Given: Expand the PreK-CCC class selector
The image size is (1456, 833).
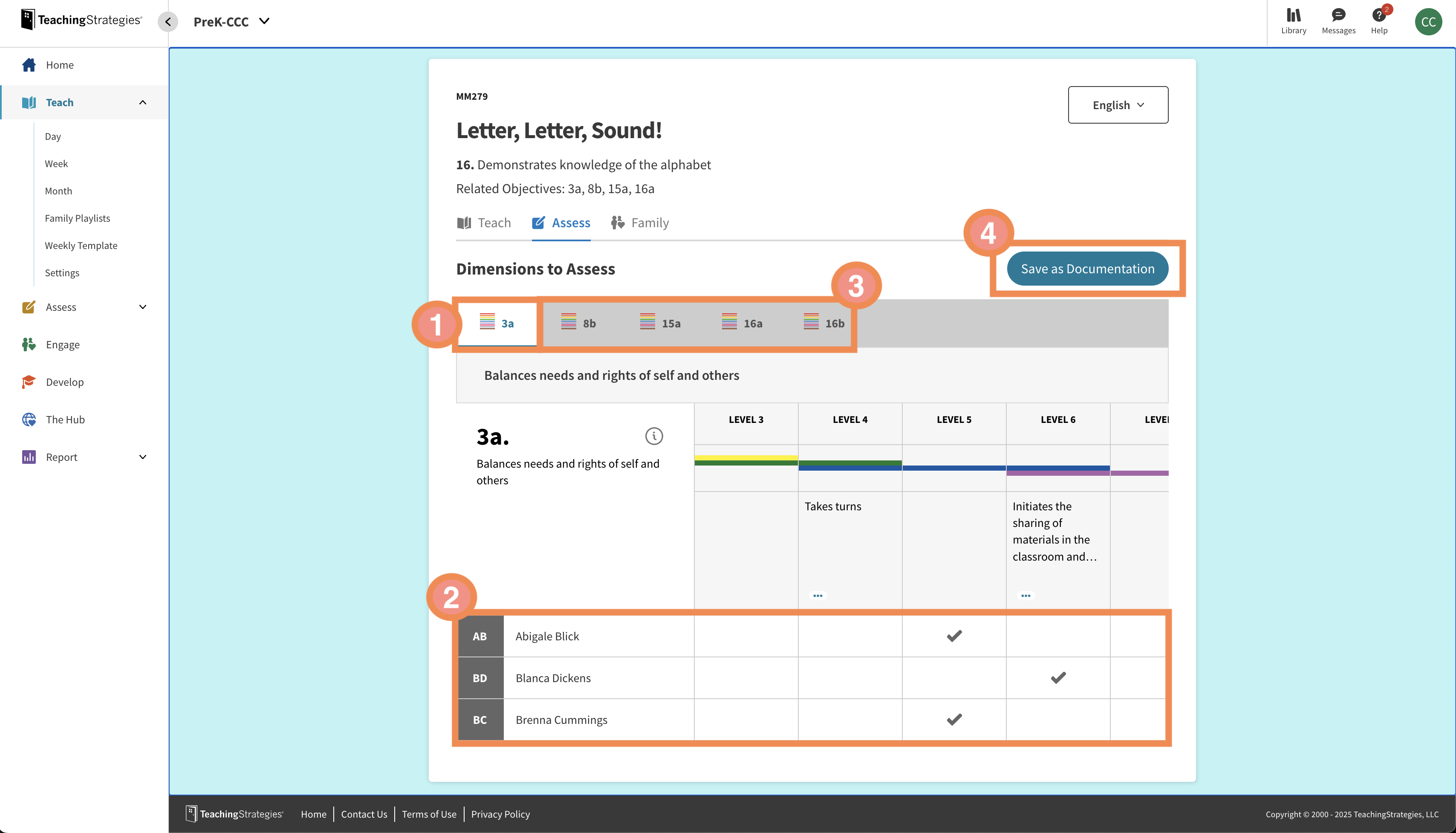Looking at the screenshot, I should coord(231,22).
